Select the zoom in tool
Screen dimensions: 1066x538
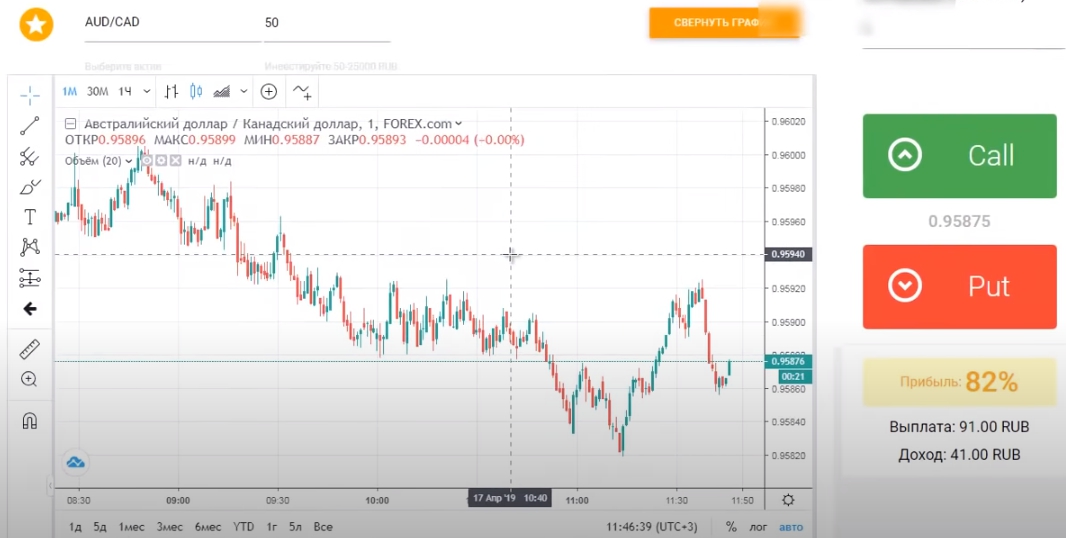click(x=29, y=380)
